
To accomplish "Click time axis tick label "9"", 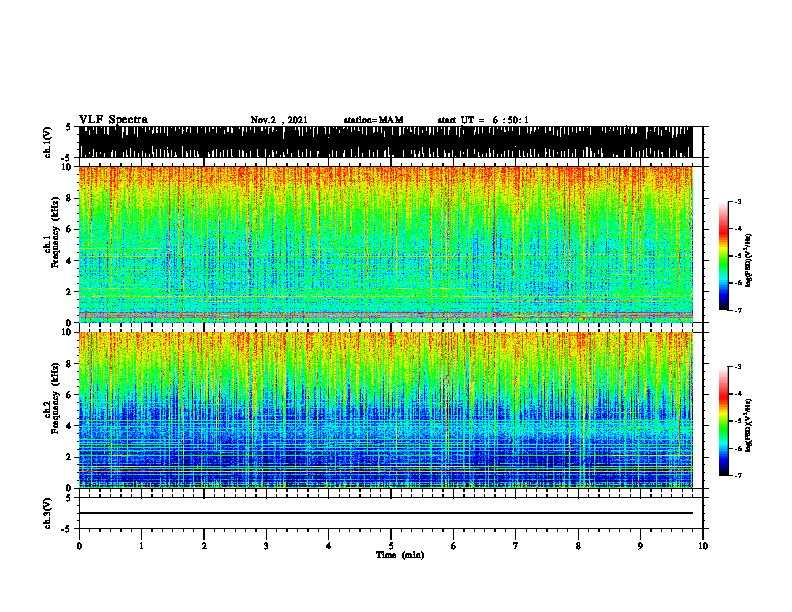I will pyautogui.click(x=640, y=546).
